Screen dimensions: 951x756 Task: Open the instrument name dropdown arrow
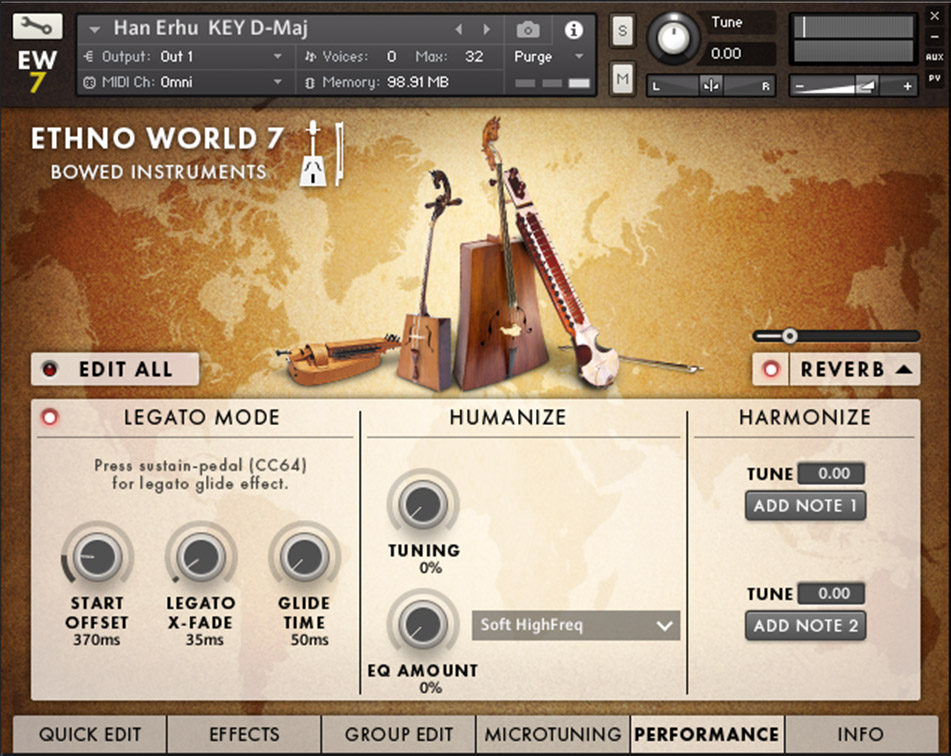point(94,29)
